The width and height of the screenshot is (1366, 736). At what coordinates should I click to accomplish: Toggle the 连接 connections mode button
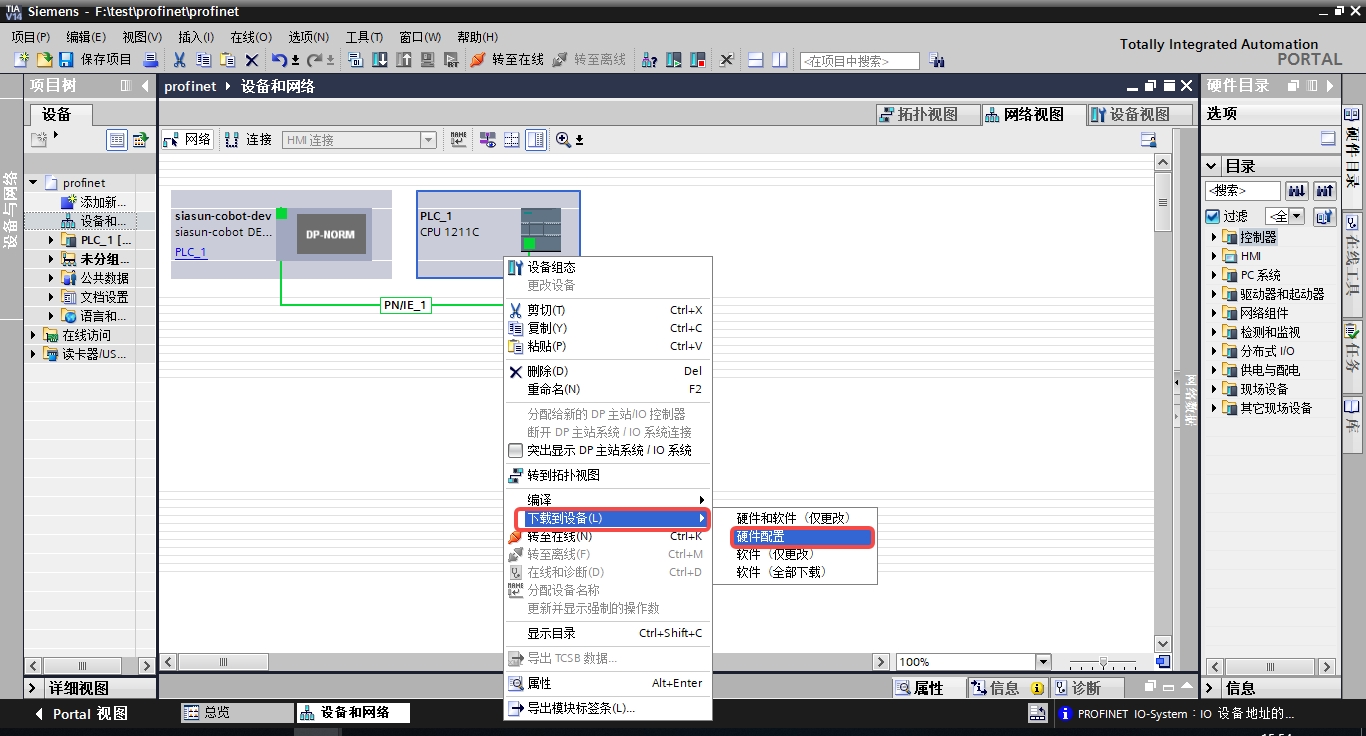(249, 139)
